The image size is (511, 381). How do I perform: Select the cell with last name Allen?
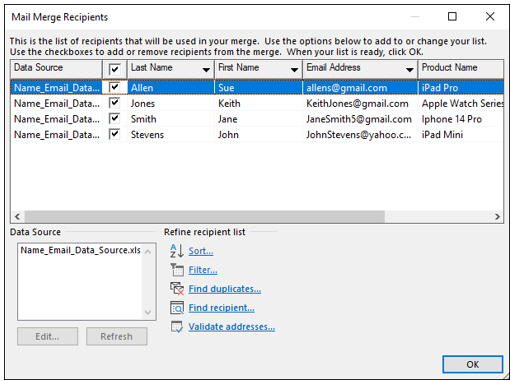(171, 88)
